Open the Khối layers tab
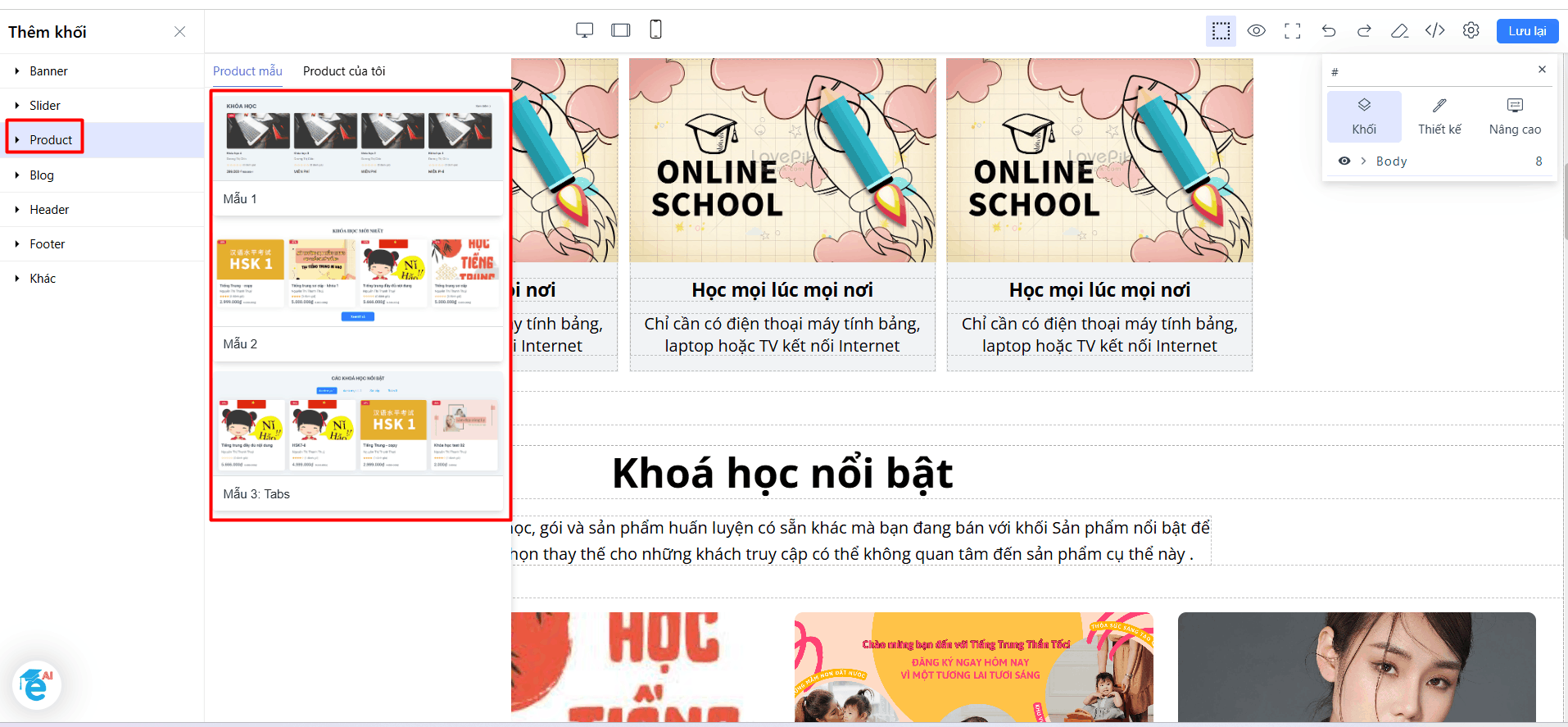Viewport: 1568px width, 727px height. pos(1364,116)
